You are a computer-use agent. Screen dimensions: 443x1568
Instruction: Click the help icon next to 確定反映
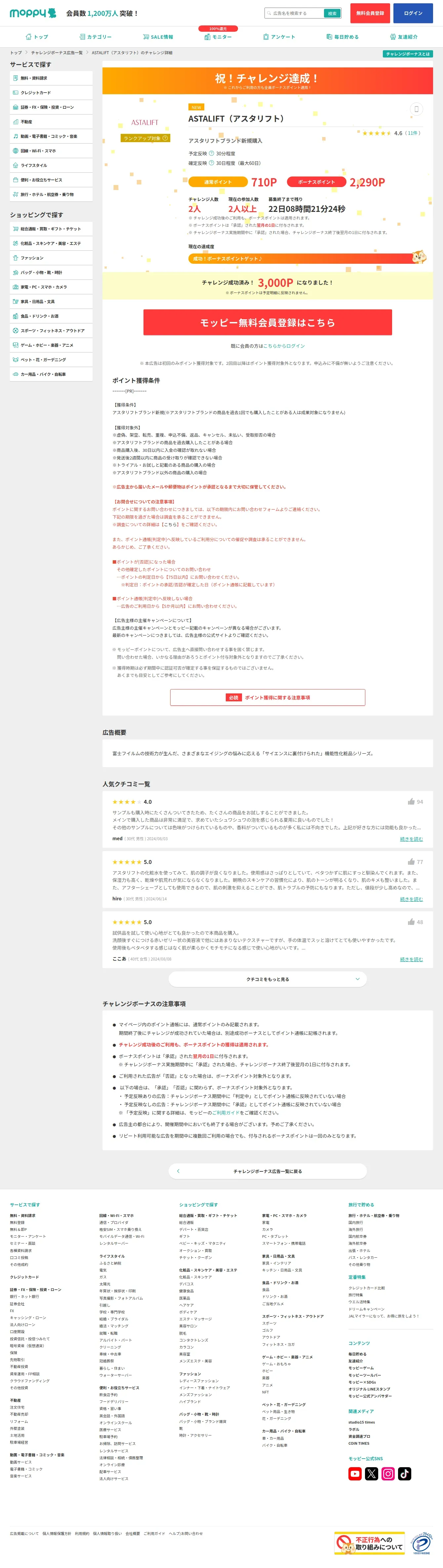(x=211, y=163)
